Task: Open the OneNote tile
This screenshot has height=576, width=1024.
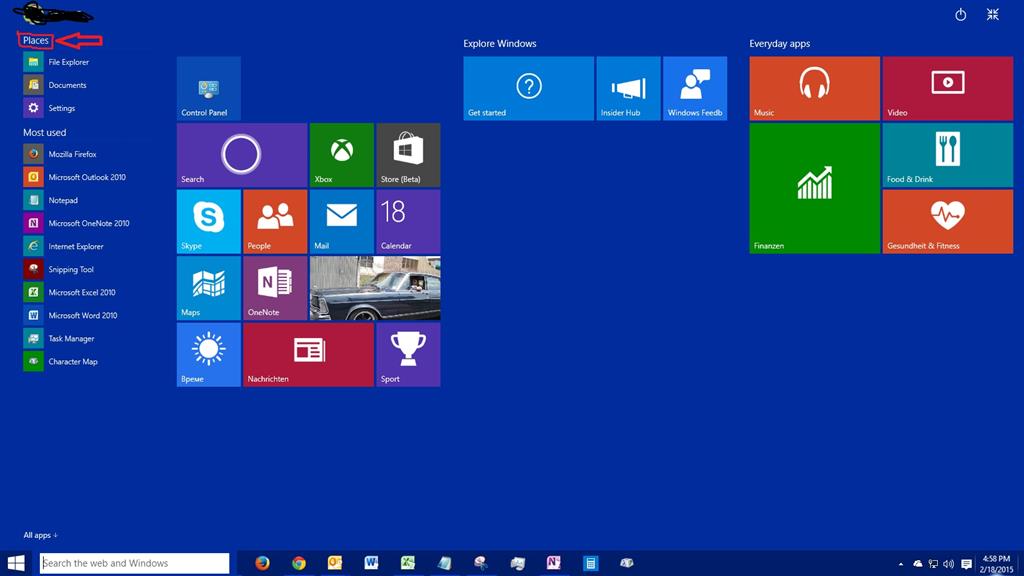Action: (275, 289)
